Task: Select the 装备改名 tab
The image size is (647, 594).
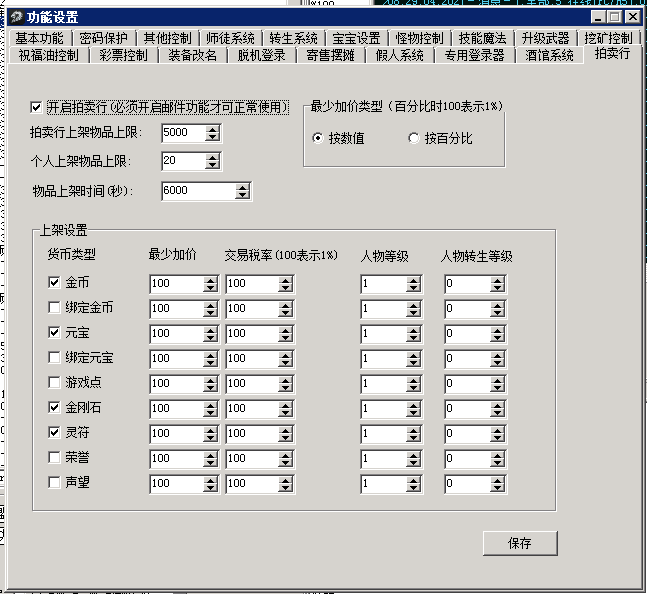Action: pos(192,55)
